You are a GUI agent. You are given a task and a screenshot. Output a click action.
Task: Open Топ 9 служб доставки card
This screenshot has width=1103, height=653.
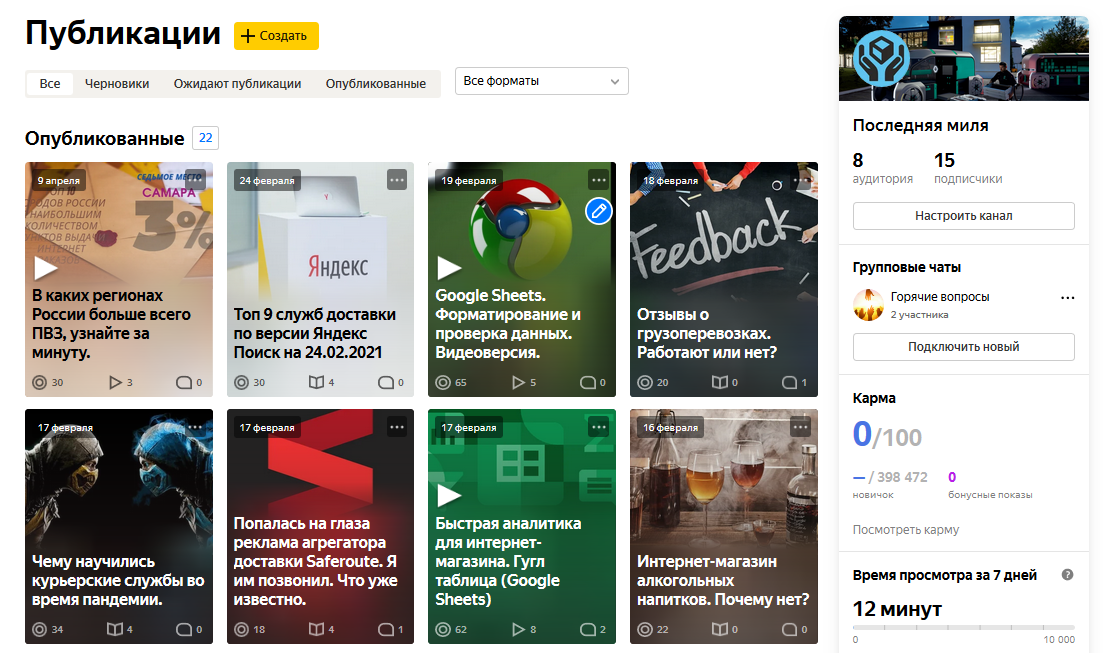click(x=320, y=279)
